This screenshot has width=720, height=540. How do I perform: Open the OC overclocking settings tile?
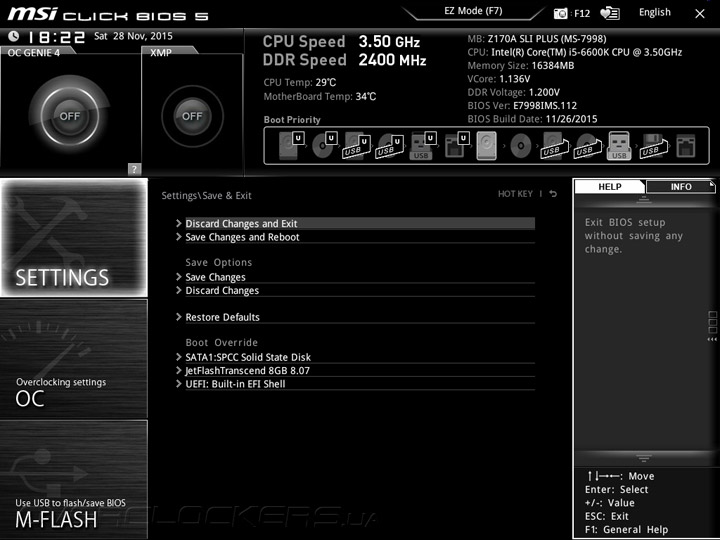click(x=74, y=359)
